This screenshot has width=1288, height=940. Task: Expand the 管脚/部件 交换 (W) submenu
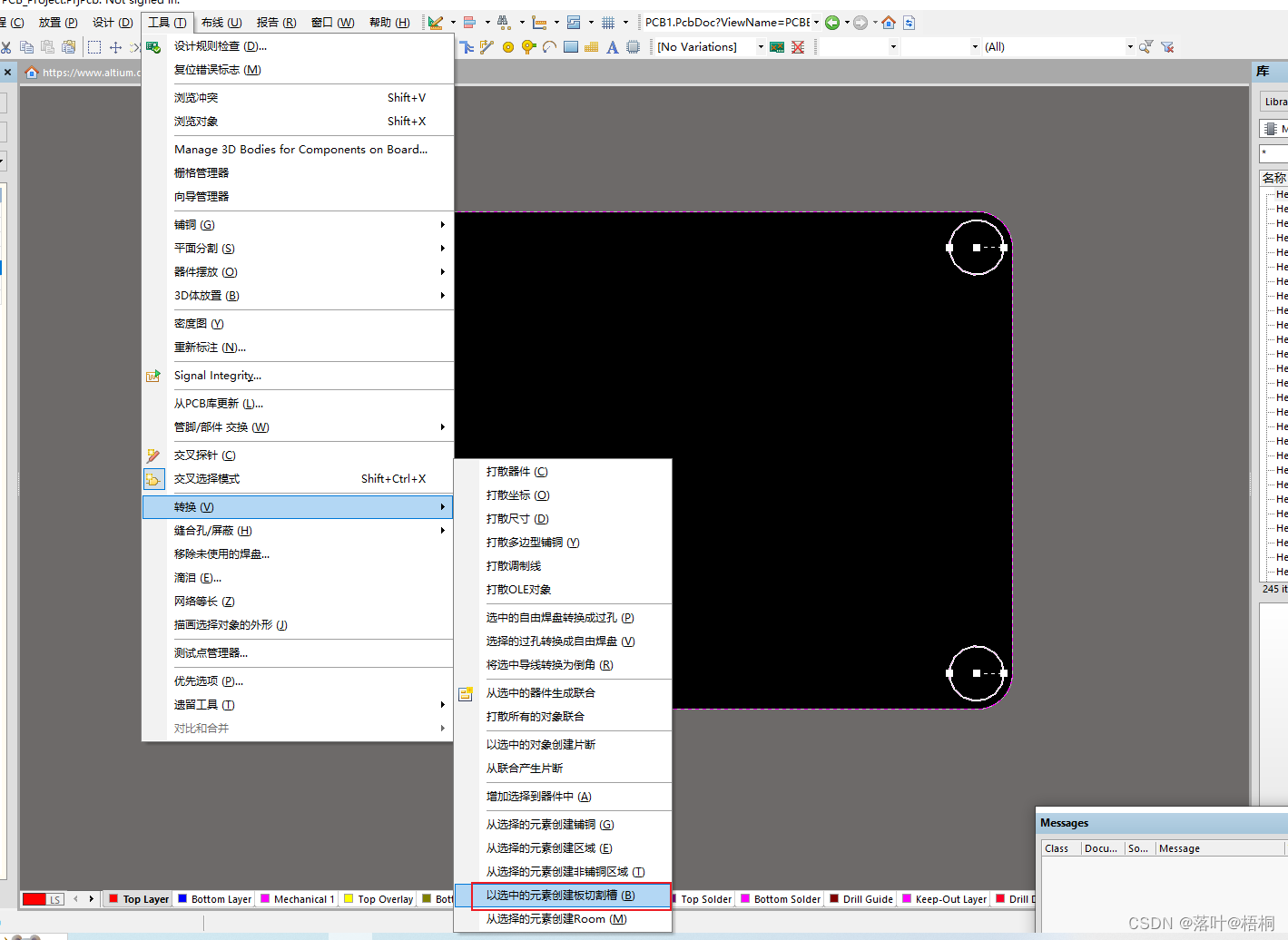298,427
